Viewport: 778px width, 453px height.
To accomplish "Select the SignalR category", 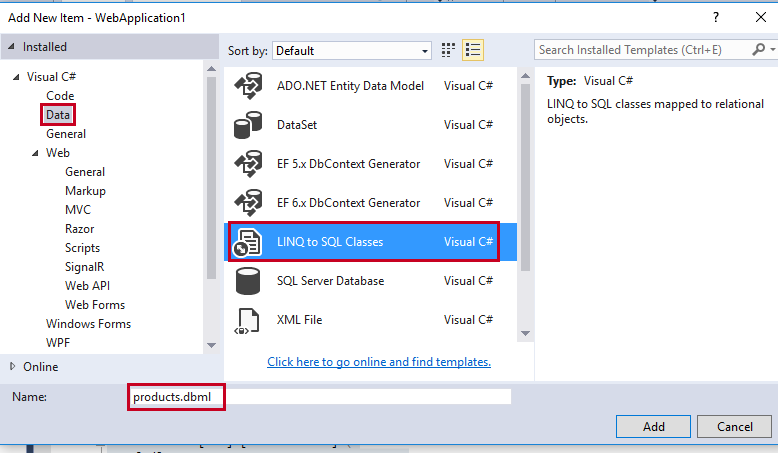I will [84, 267].
